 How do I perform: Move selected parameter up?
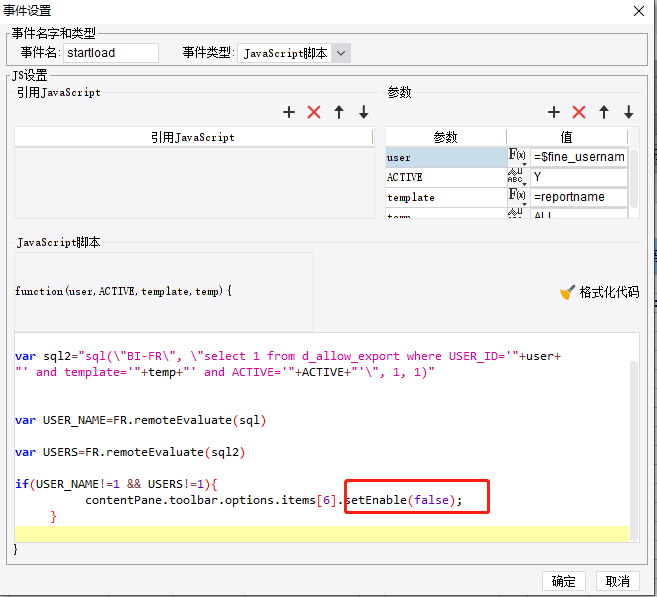coord(604,112)
